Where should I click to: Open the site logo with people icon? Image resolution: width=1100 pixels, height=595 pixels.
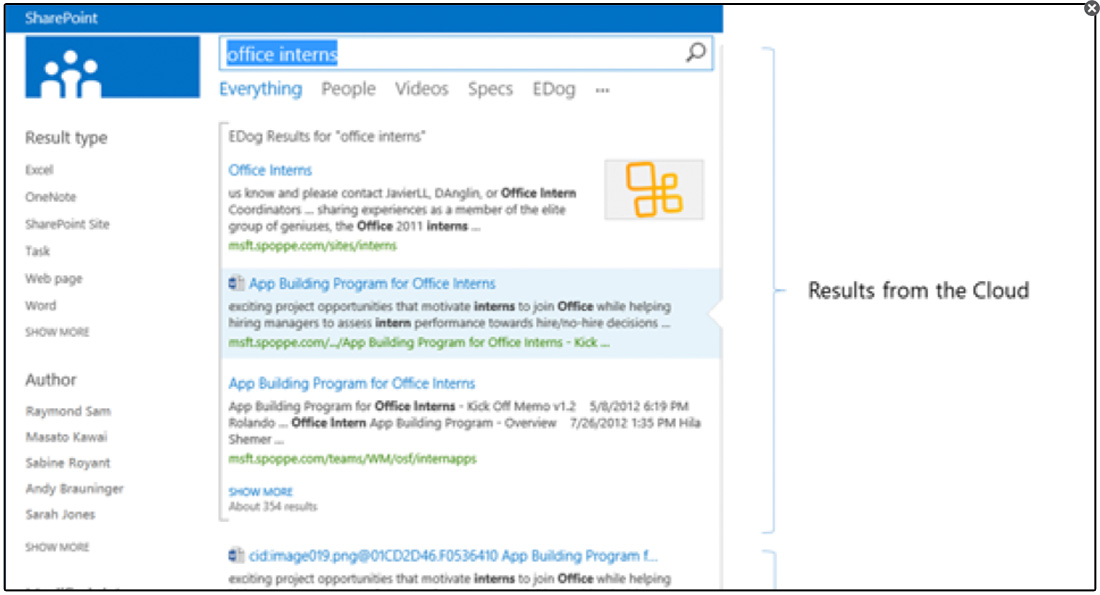tap(112, 67)
